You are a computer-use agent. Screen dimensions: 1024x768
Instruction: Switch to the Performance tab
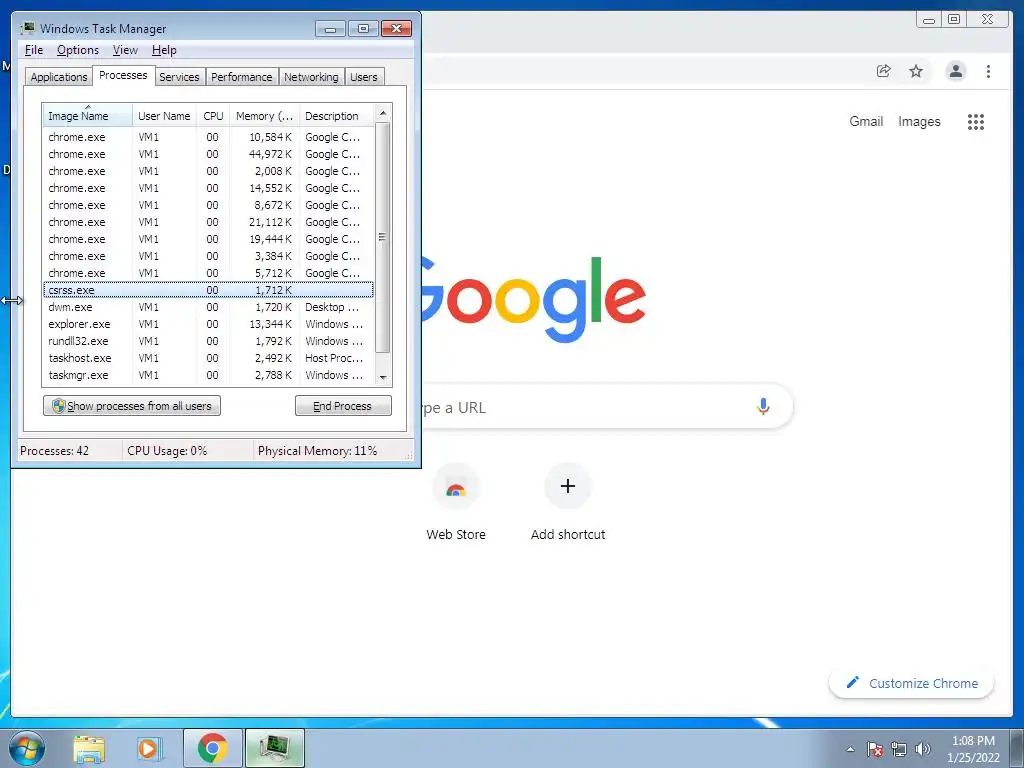coord(242,77)
